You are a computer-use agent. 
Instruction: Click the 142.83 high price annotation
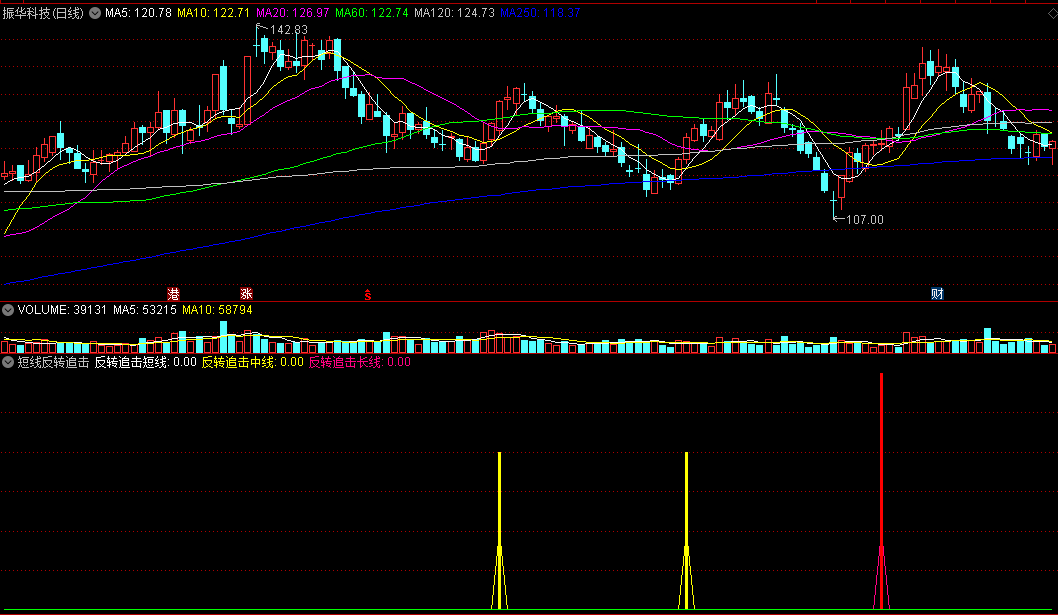coord(288,30)
